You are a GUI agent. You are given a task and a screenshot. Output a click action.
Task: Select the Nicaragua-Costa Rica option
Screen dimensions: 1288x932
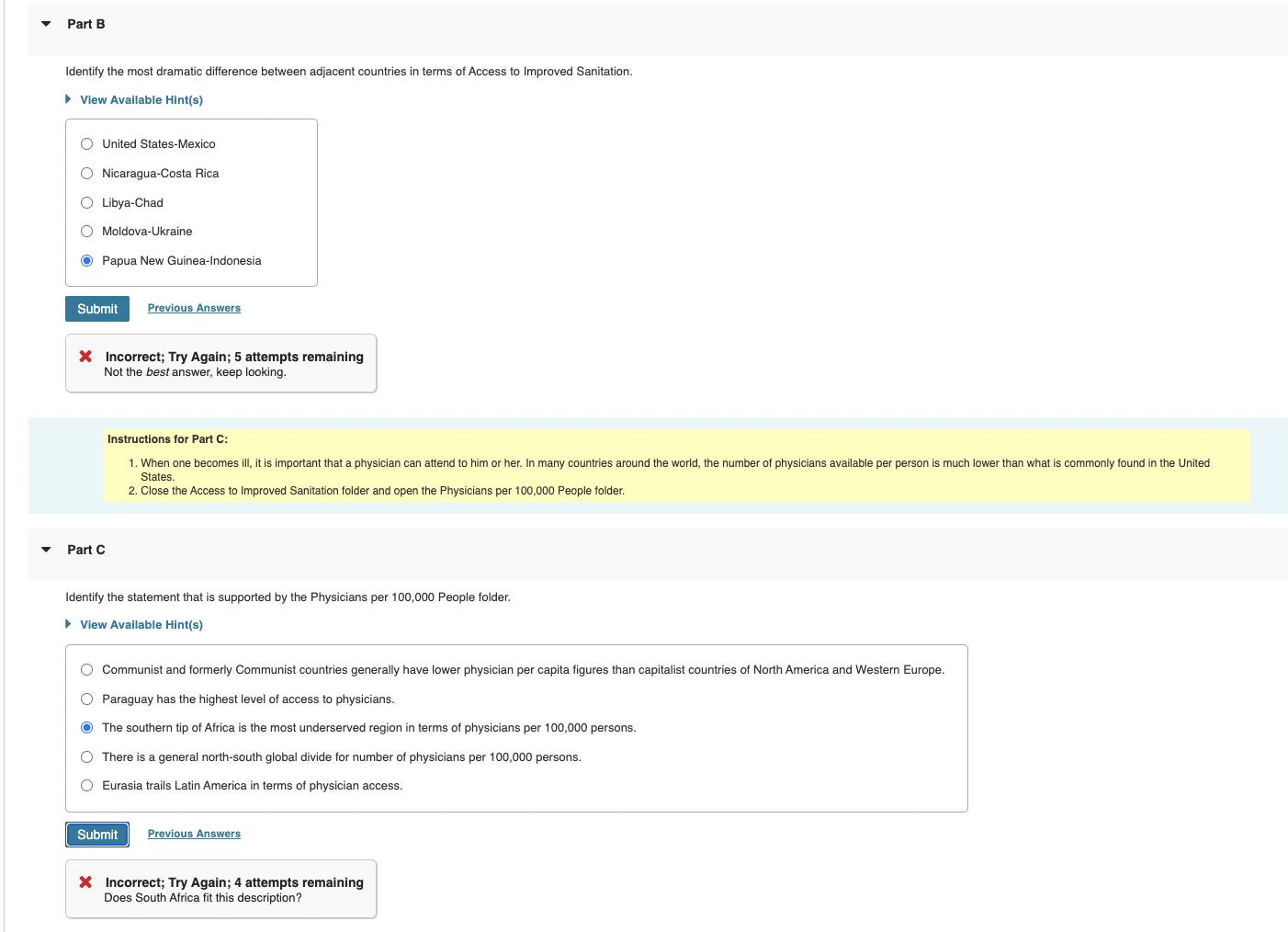pyautogui.click(x=86, y=174)
